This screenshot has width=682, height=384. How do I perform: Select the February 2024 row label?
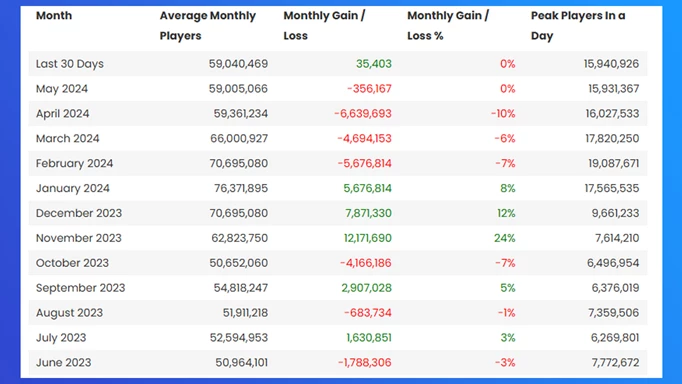pyautogui.click(x=74, y=164)
